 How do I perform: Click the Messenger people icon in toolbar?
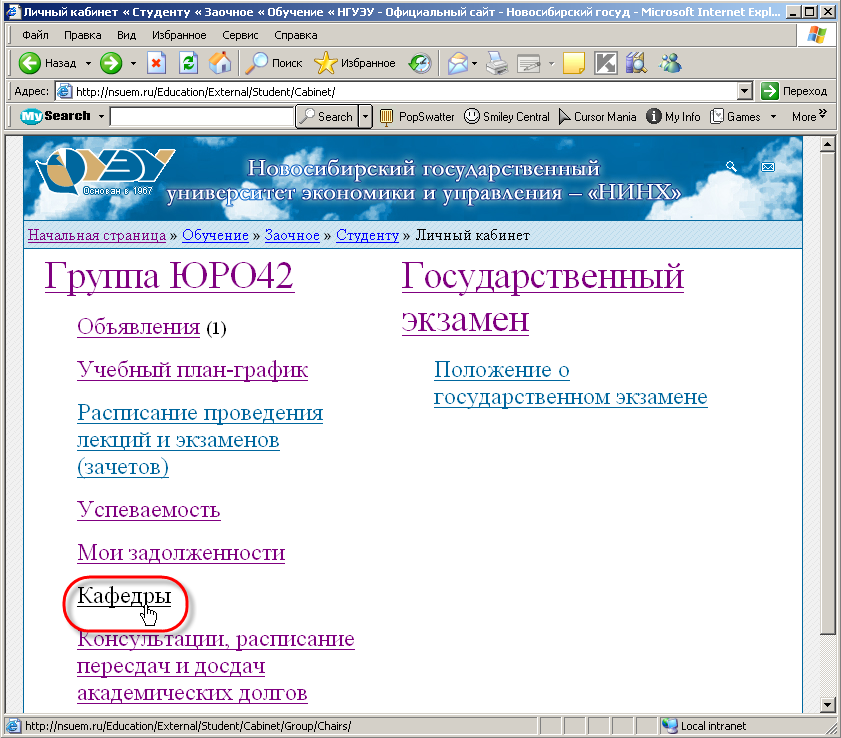click(x=669, y=63)
